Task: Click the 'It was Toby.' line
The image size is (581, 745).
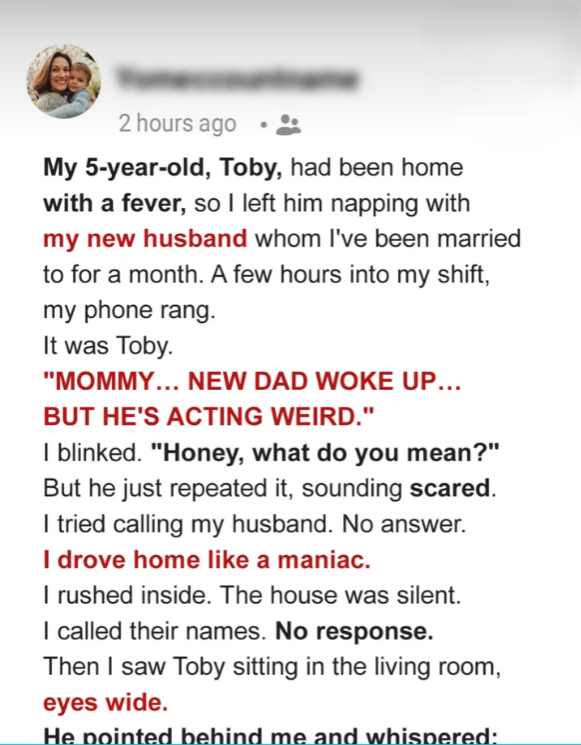Action: point(108,346)
